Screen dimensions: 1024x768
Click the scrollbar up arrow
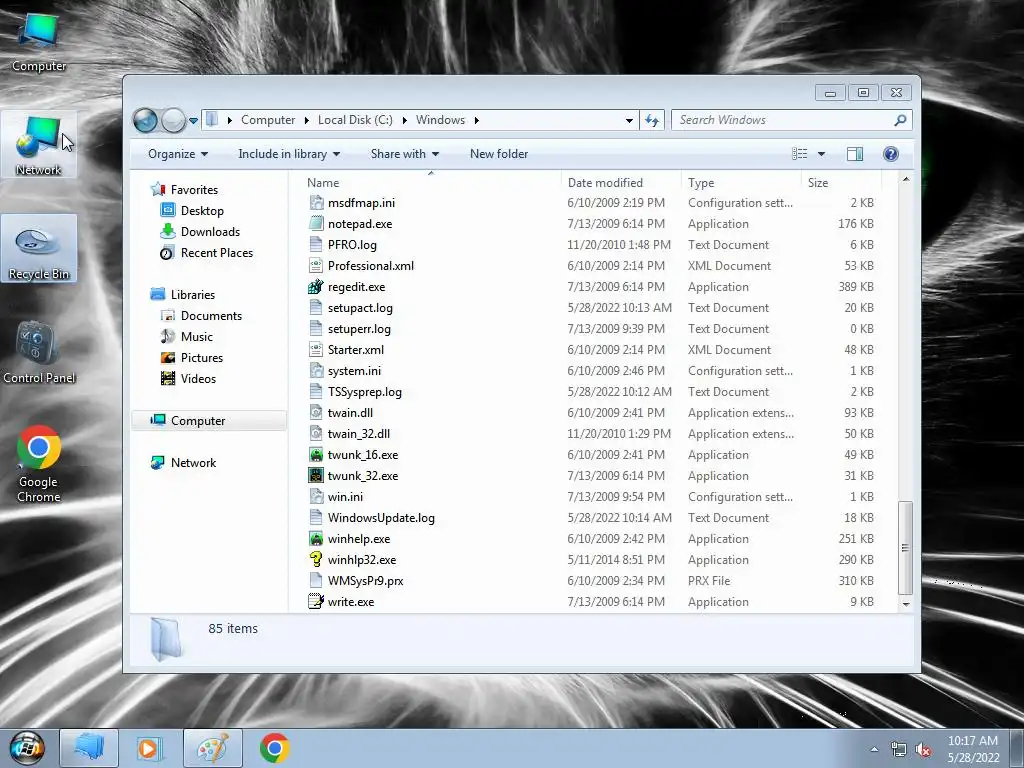pos(905,179)
